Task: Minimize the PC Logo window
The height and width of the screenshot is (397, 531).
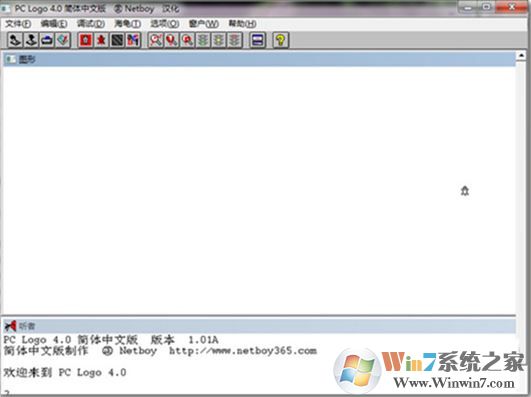Action: tap(468, 7)
